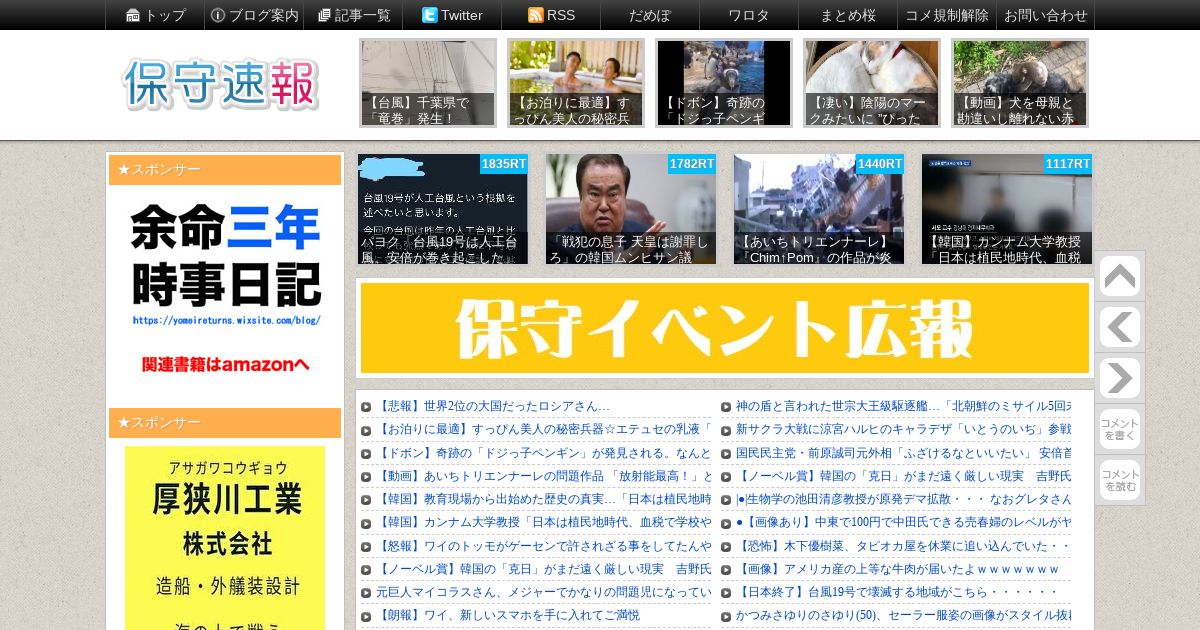Open the ワロタ menu item
The width and height of the screenshot is (1200, 630).
pos(748,15)
